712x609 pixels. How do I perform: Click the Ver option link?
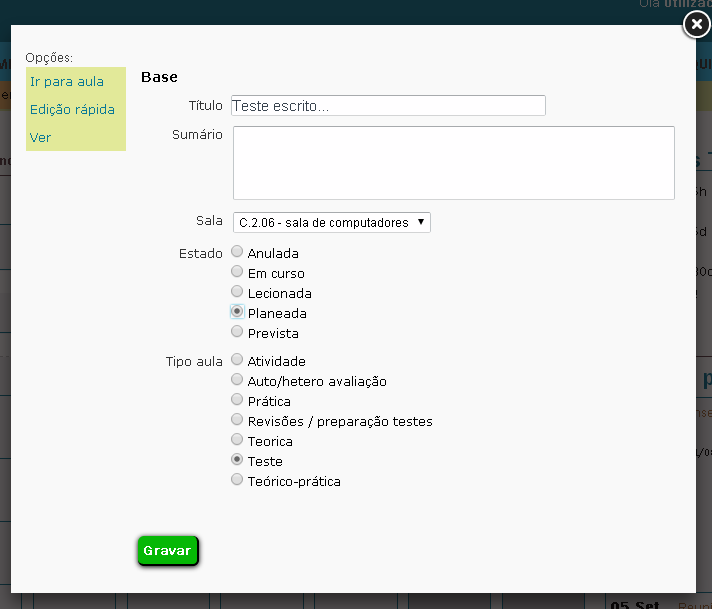click(40, 137)
